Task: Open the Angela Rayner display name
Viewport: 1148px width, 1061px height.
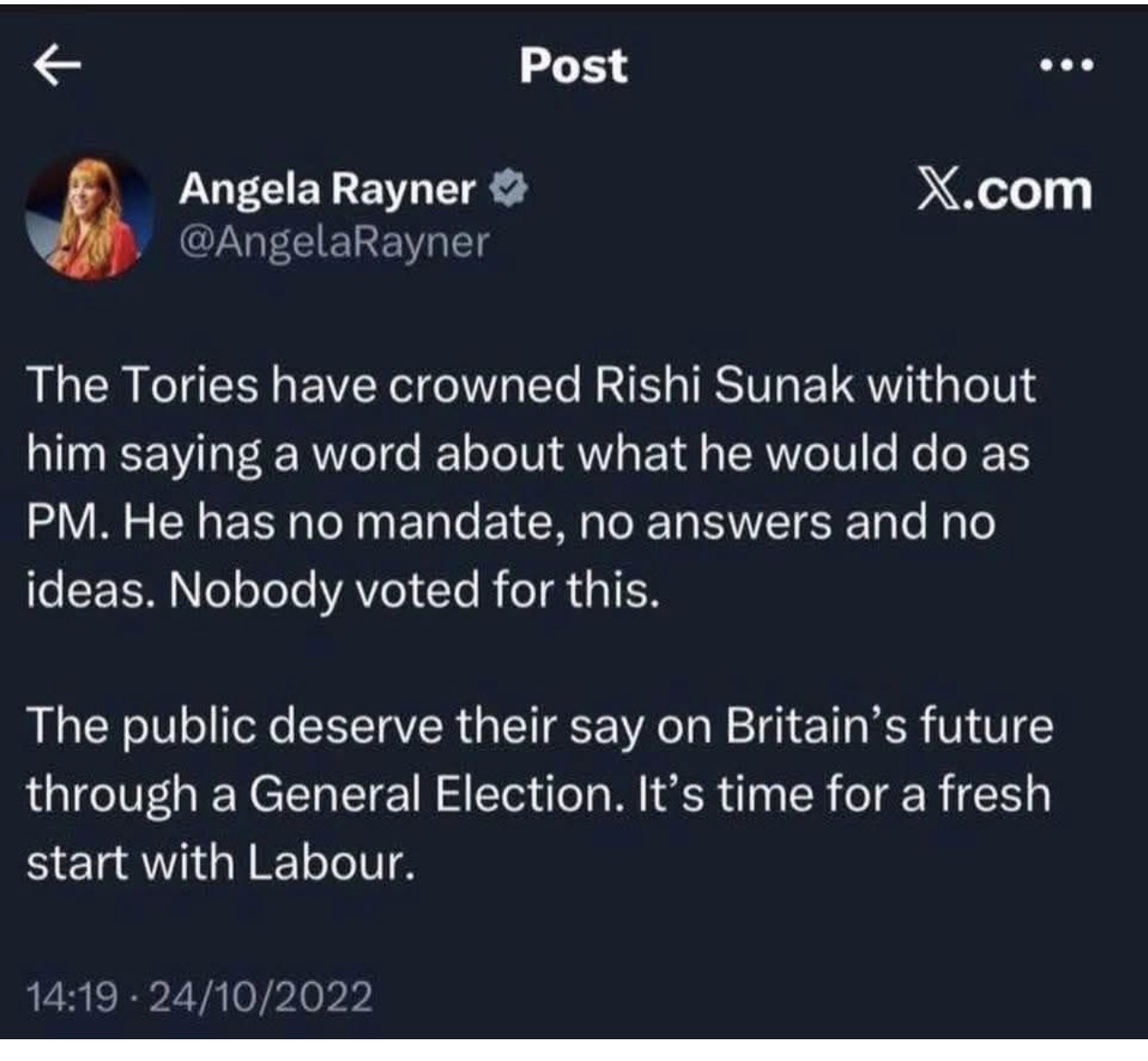Action: tap(328, 189)
